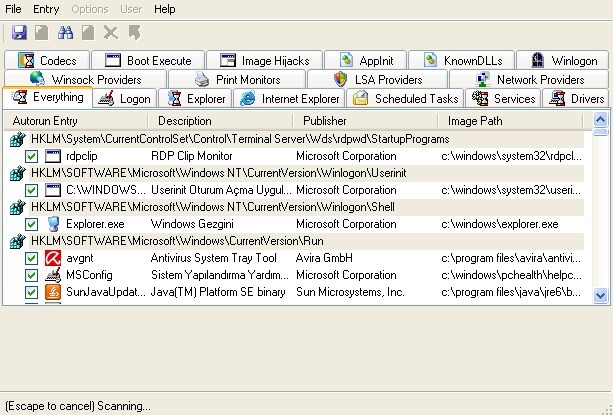Click the scrollbar down arrow
This screenshot has width=613, height=415.
[x=600, y=295]
